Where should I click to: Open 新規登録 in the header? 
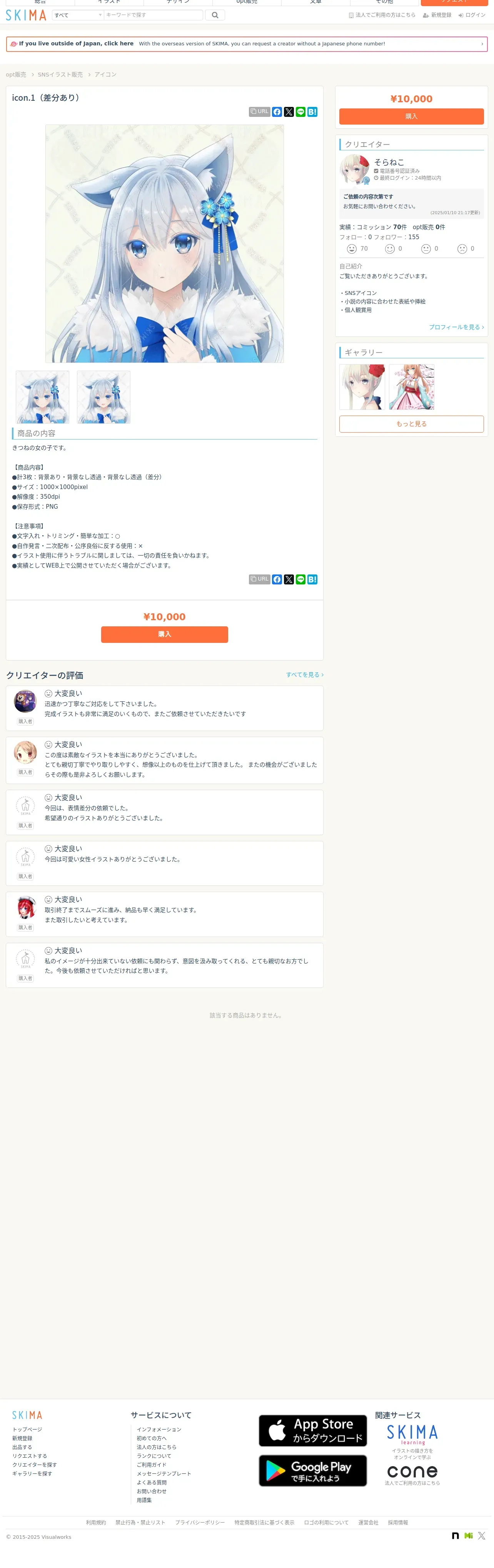pos(437,15)
